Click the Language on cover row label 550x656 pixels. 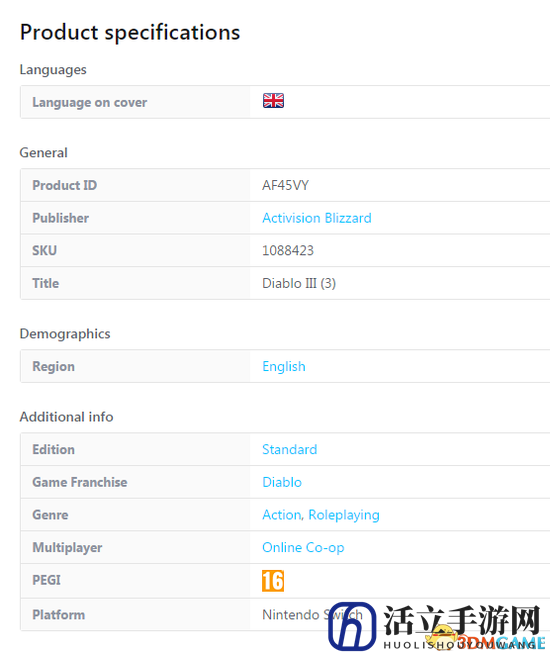[90, 102]
